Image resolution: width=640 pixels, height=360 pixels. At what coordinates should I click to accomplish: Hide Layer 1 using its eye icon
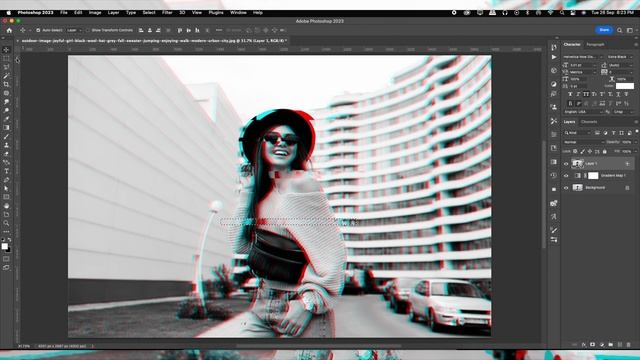pos(566,164)
